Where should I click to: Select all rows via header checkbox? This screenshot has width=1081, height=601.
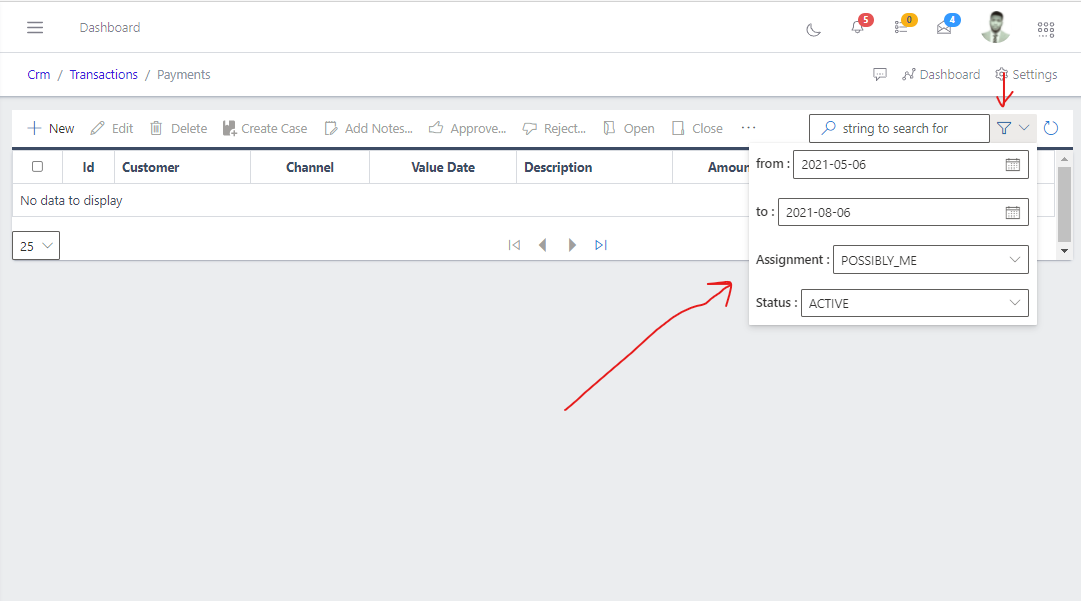coord(37,167)
